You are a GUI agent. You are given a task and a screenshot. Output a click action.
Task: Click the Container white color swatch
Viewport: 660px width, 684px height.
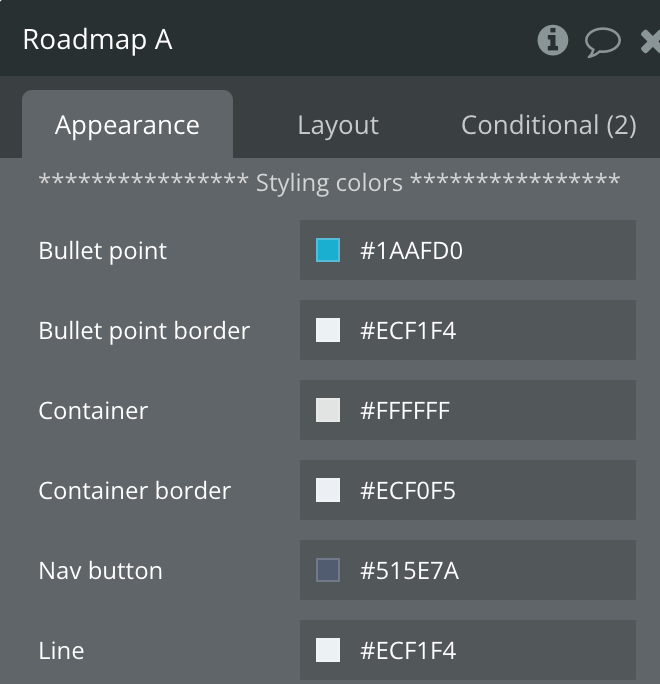coord(328,410)
